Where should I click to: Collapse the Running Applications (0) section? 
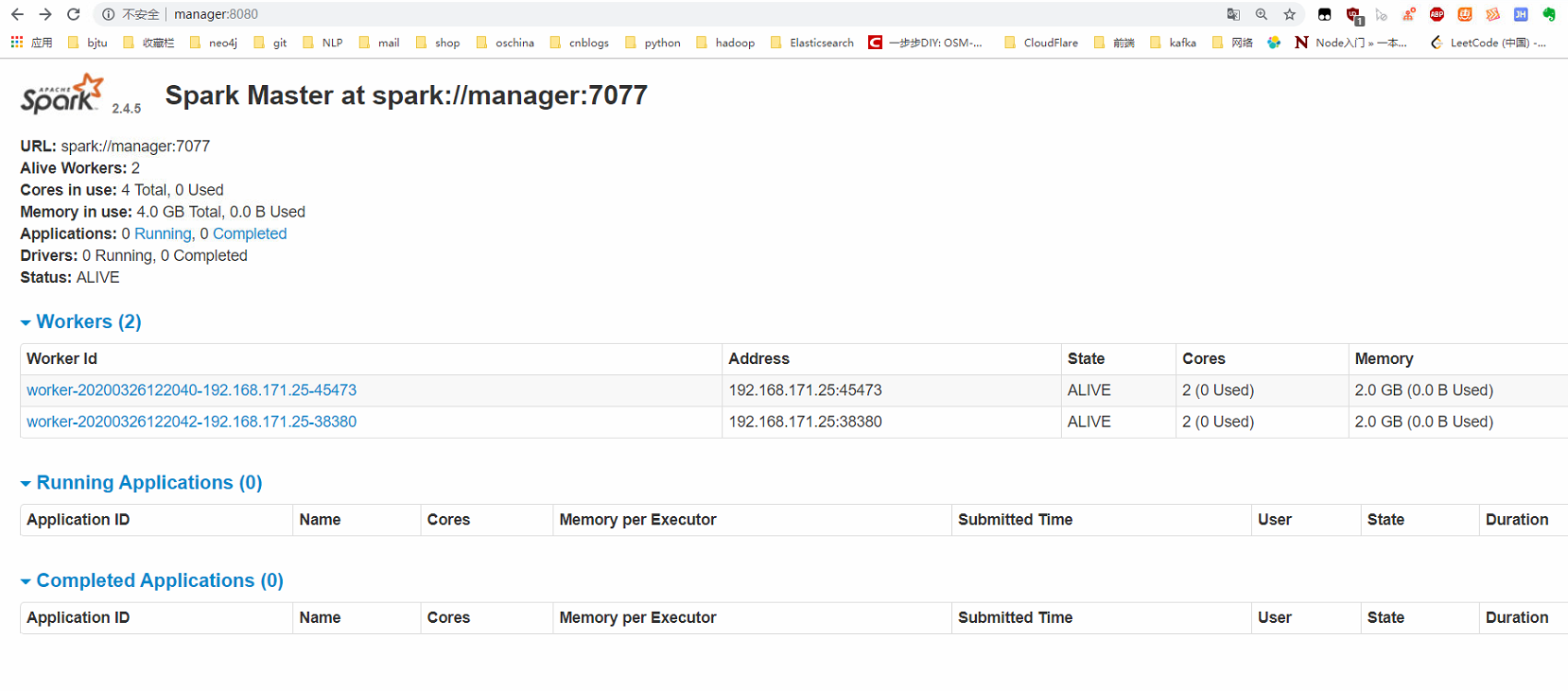[x=142, y=482]
